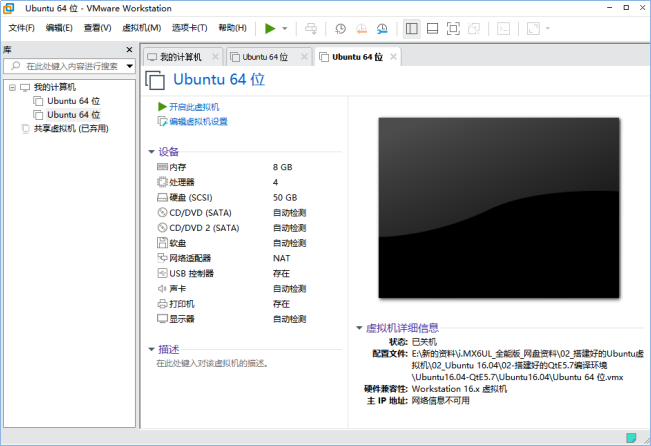Open the 虚拟机(M) menu

point(142,28)
